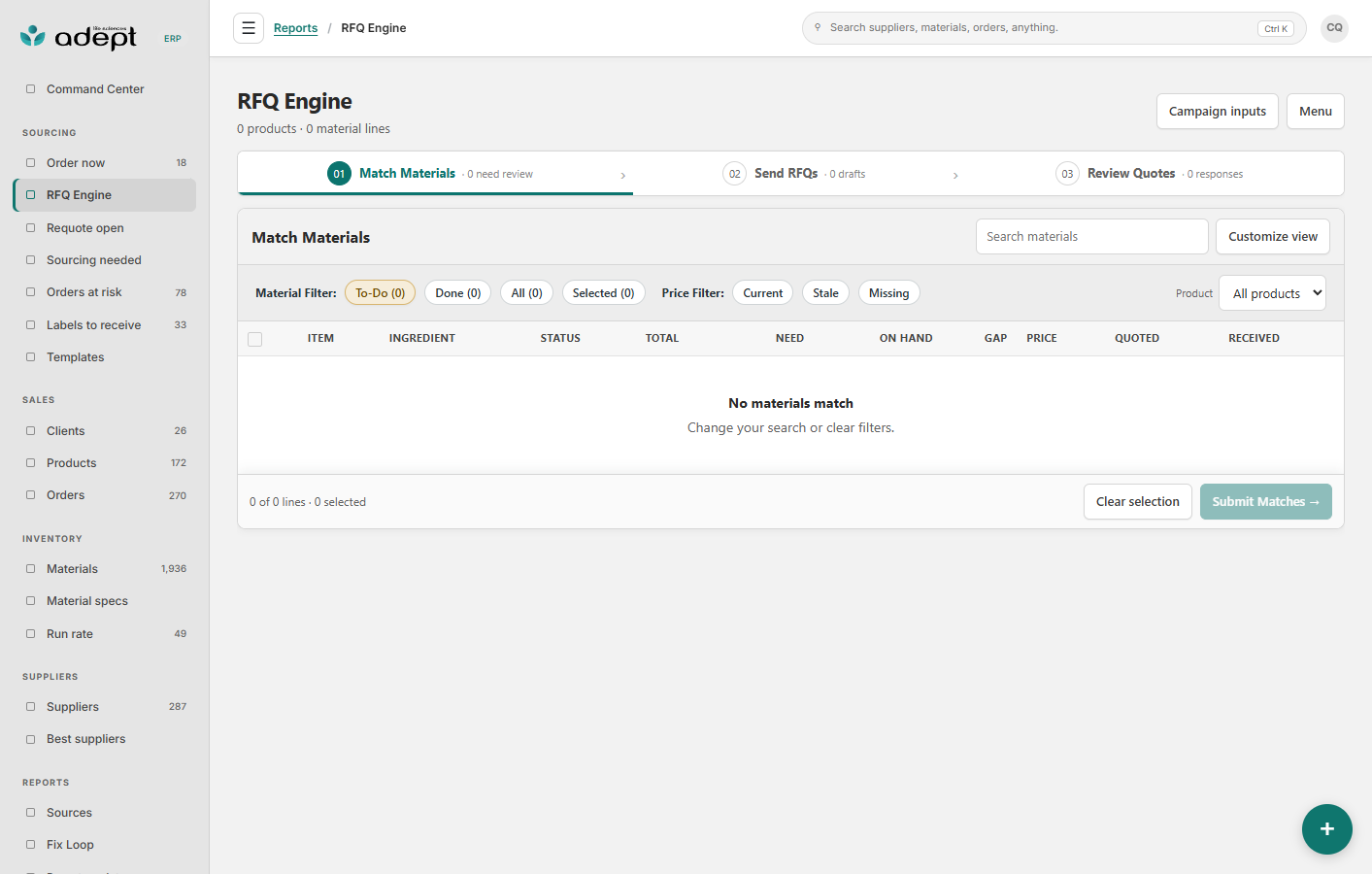Click the Sources sidebar icon
1372x874 pixels.
pyautogui.click(x=30, y=813)
